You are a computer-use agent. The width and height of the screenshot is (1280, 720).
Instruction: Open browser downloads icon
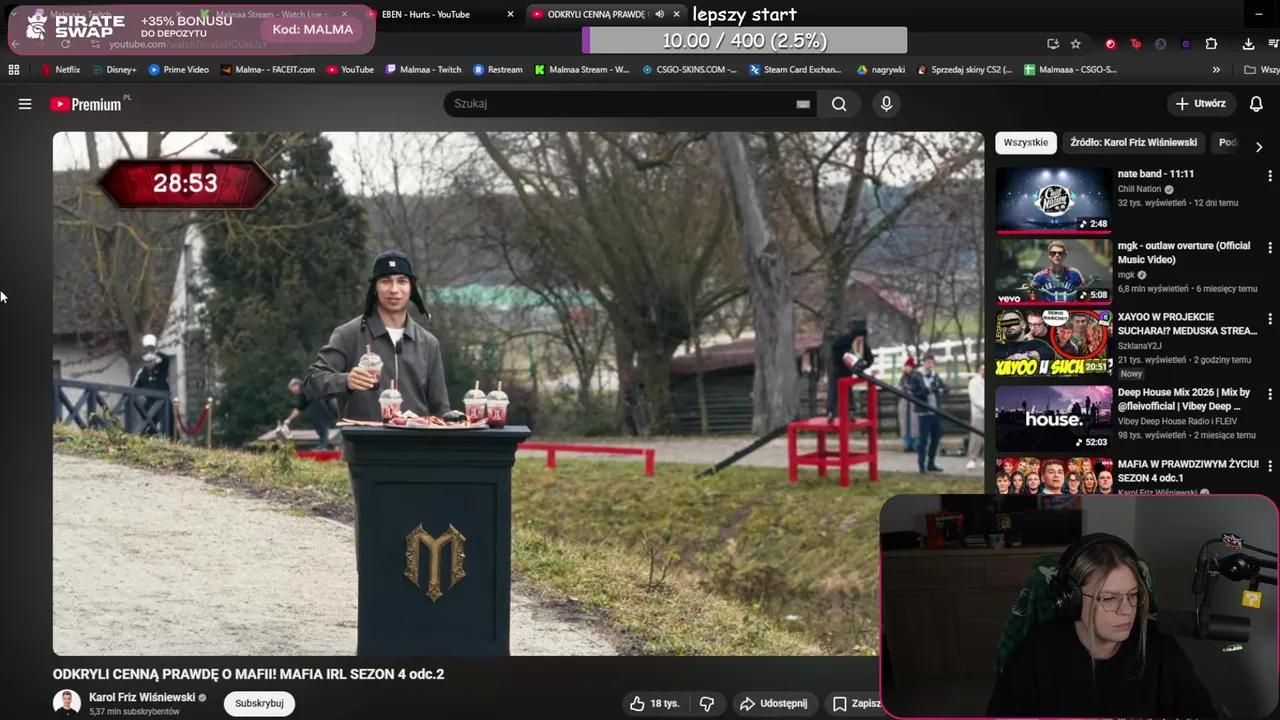click(1248, 44)
